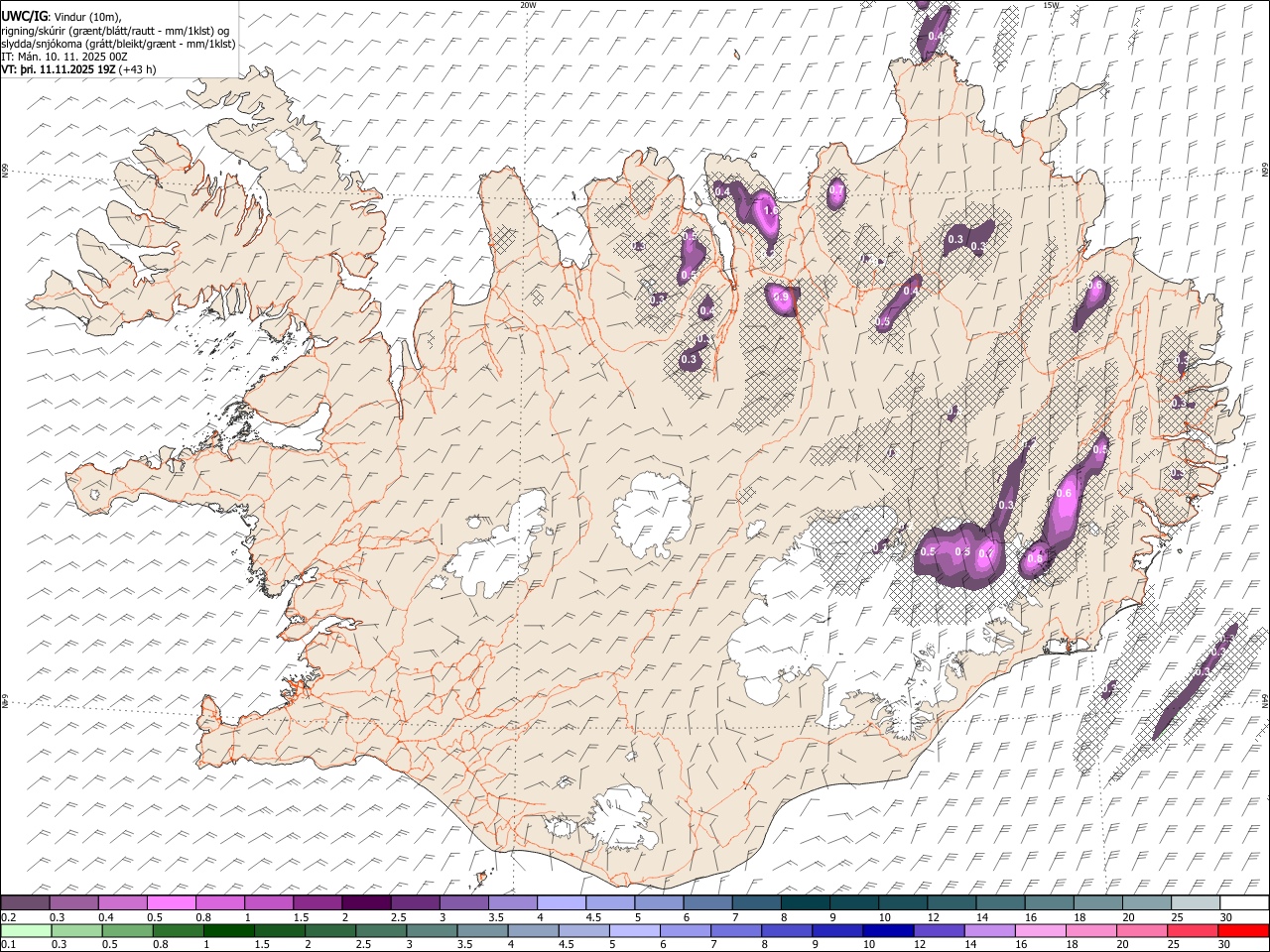1270x952 pixels.
Task: Click the 'VT: þri. 11.11.2025 19Z (+43 h)' line
Action: tap(78, 69)
